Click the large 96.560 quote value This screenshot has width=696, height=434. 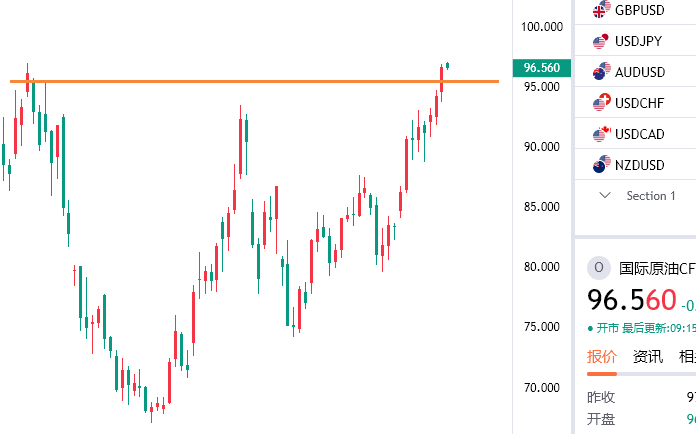click(x=632, y=300)
